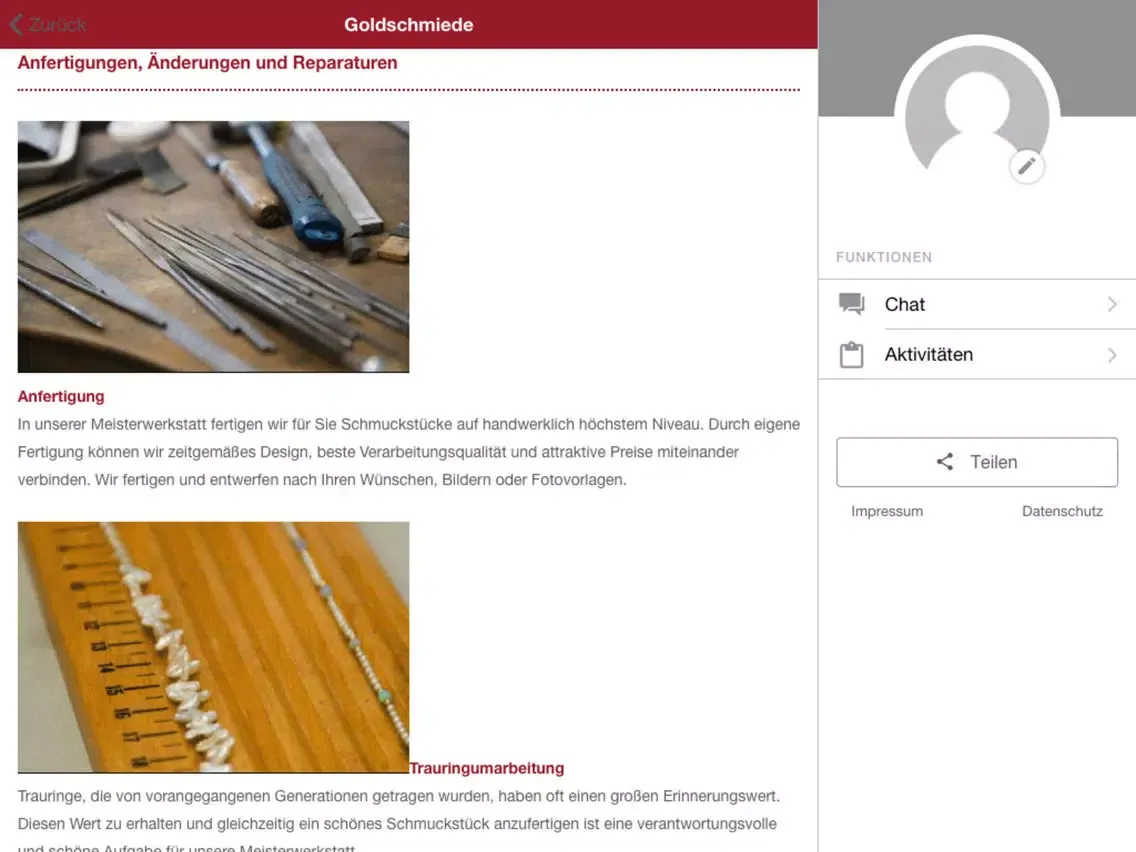
Task: Go back using Zurück
Action: coord(48,25)
